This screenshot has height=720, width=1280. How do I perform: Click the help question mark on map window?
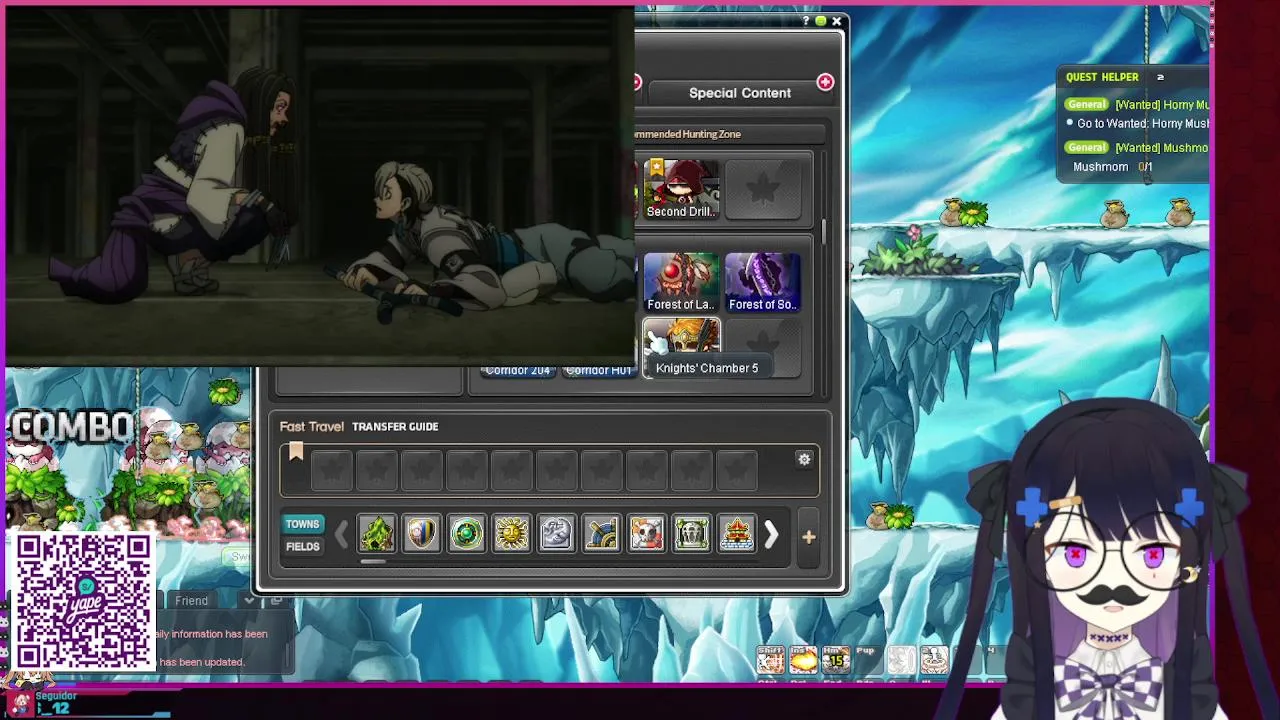click(805, 21)
